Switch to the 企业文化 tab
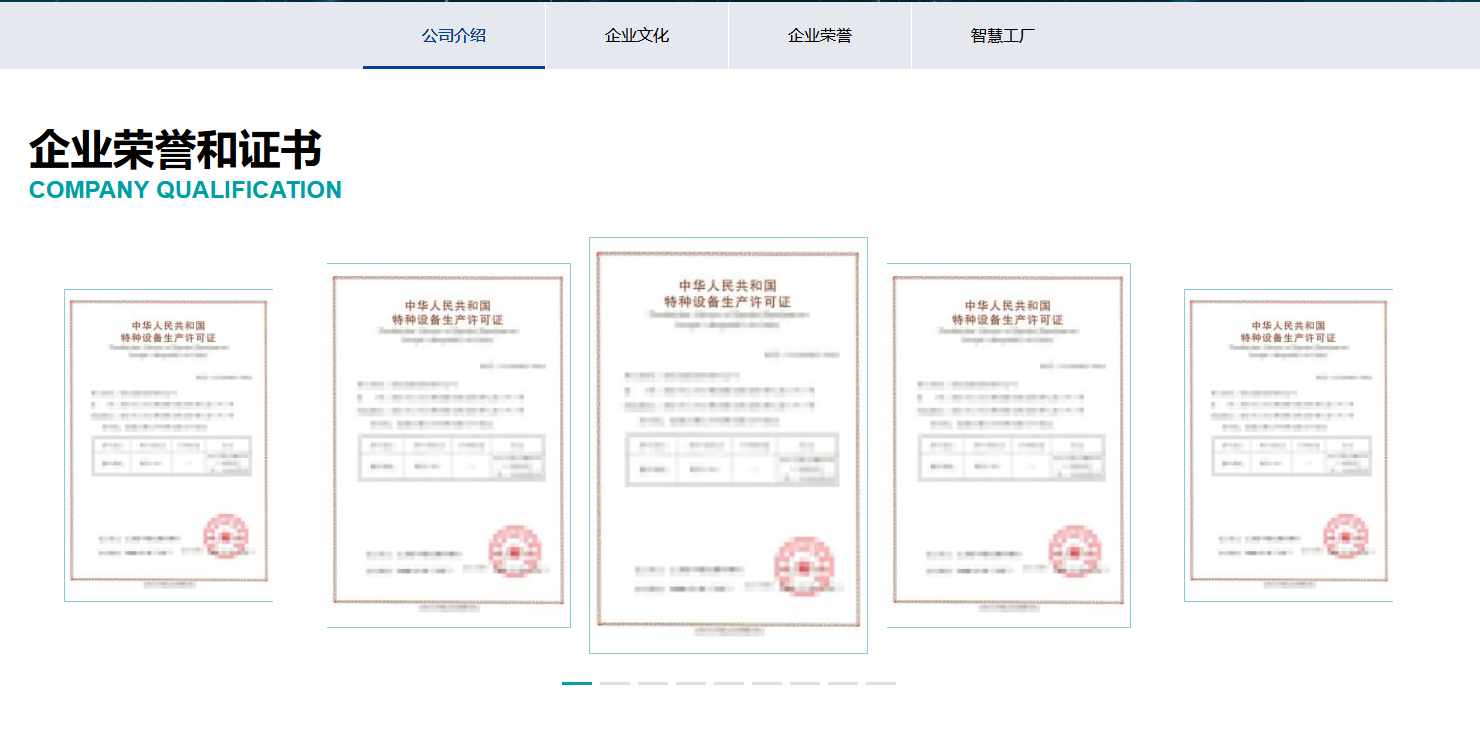Viewport: 1480px width, 733px height. (x=637, y=35)
